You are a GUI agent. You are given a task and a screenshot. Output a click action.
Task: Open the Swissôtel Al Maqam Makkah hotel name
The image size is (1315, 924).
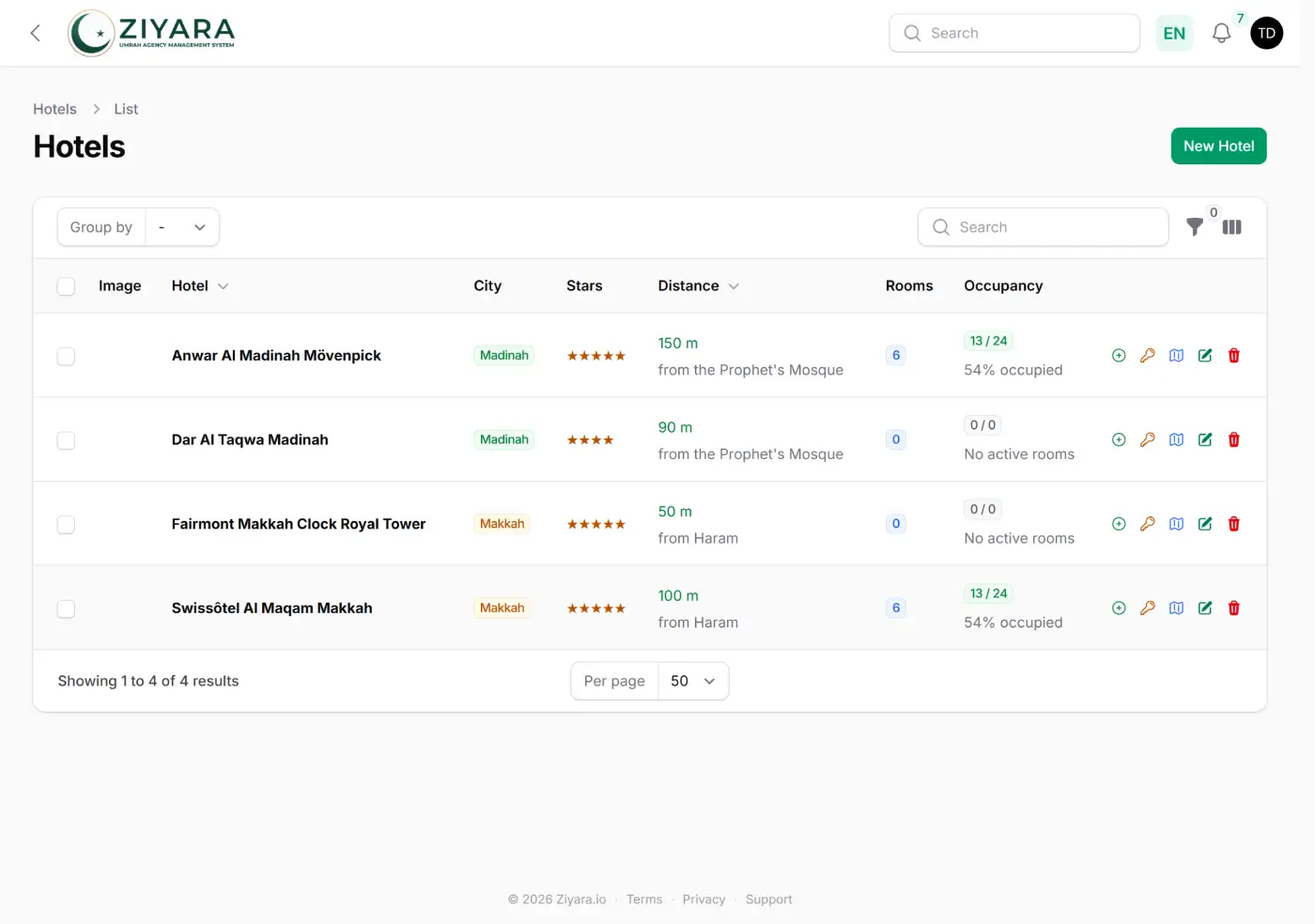[271, 608]
